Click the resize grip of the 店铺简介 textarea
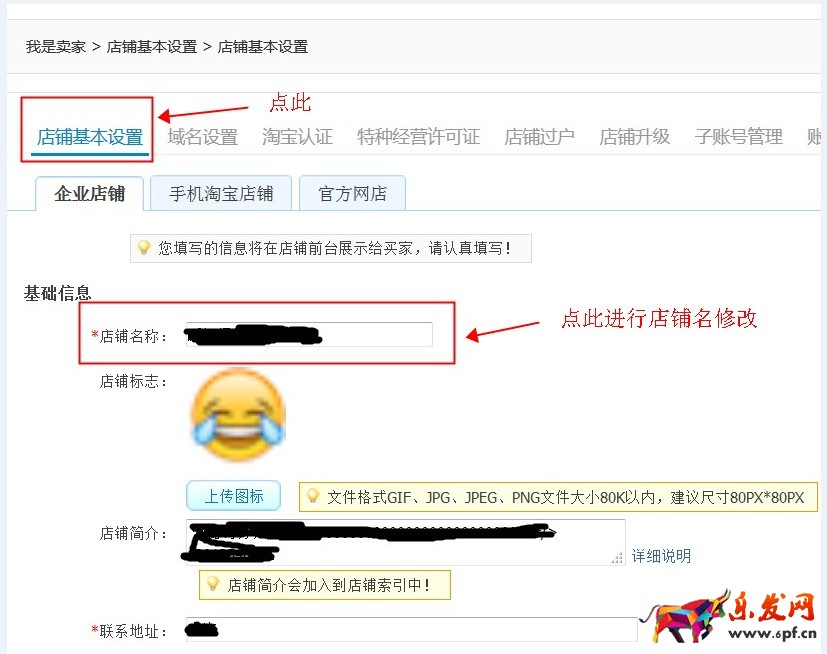Screen dimensions: 827x654 (x=617, y=557)
